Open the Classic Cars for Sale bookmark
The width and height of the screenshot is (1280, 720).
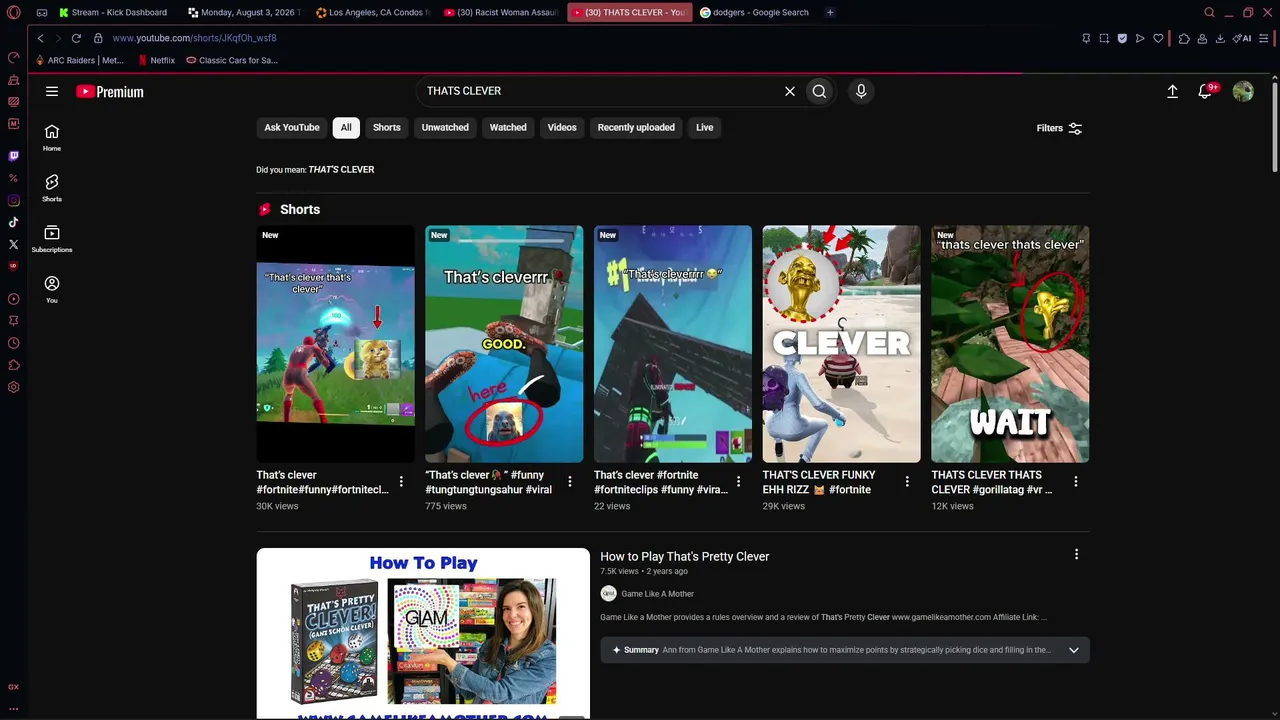[x=231, y=60]
